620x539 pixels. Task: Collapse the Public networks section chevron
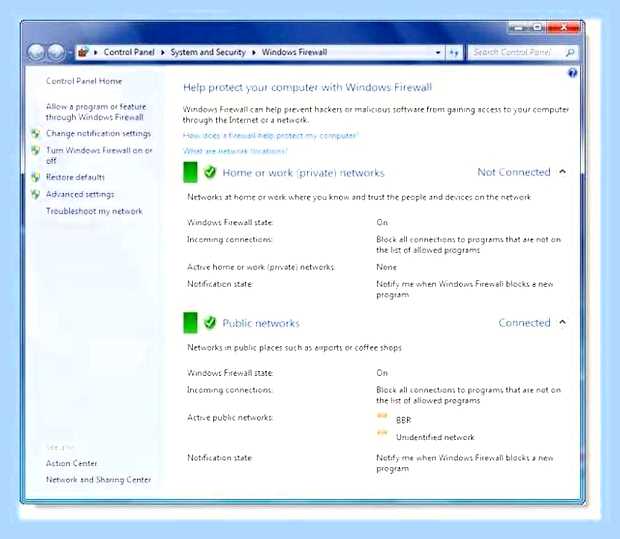coord(562,323)
